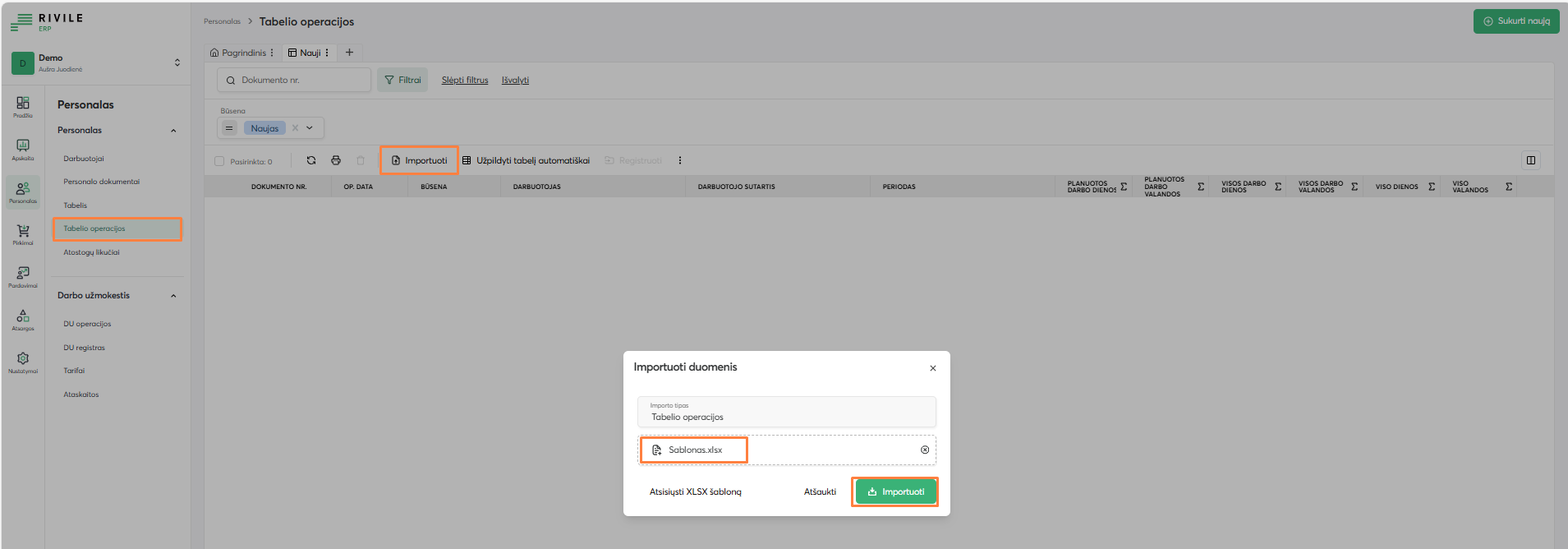This screenshot has width=1568, height=549.
Task: Click the column layout icon at table right
Action: (x=1530, y=160)
